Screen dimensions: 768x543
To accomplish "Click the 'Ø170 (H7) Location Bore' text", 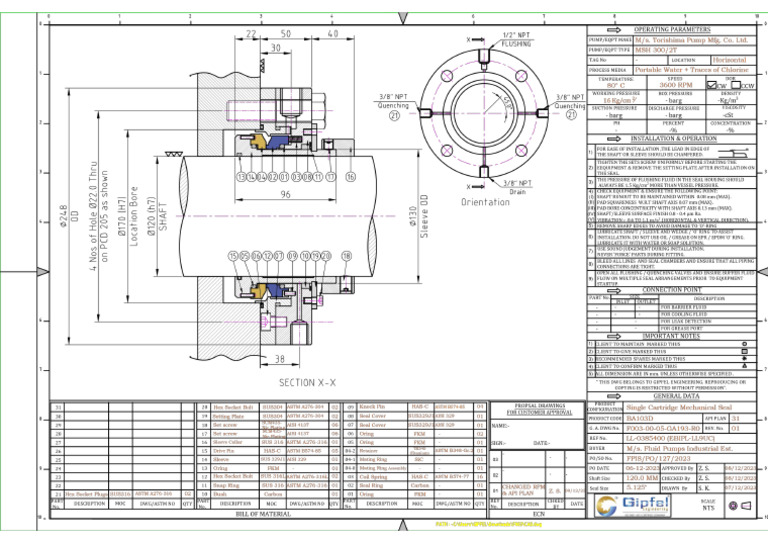I will [x=128, y=216].
